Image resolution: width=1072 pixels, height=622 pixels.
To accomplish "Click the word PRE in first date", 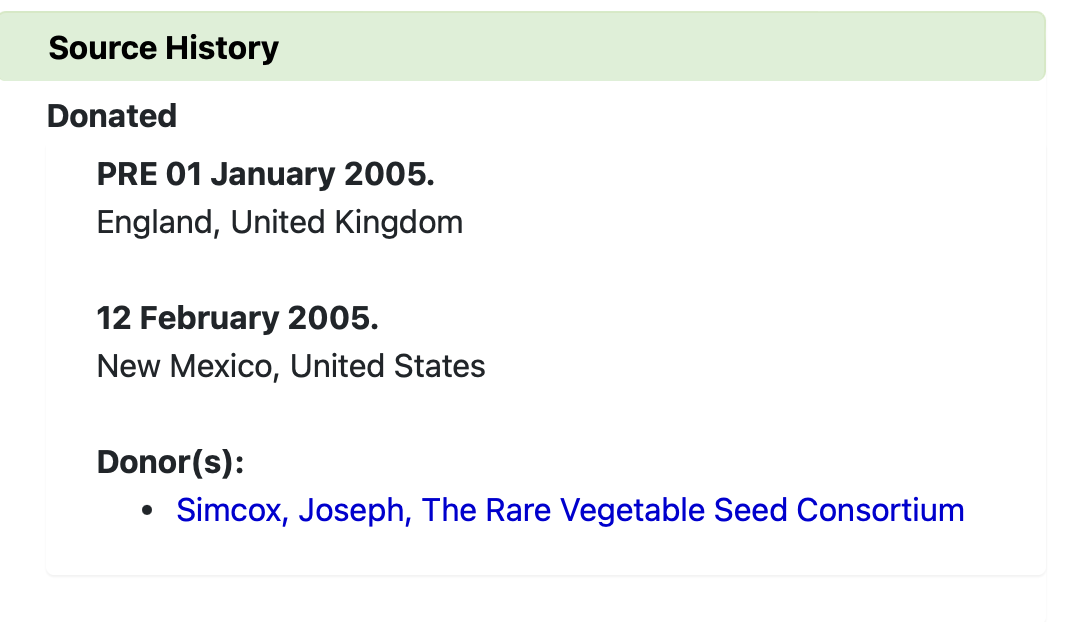I will click(127, 174).
